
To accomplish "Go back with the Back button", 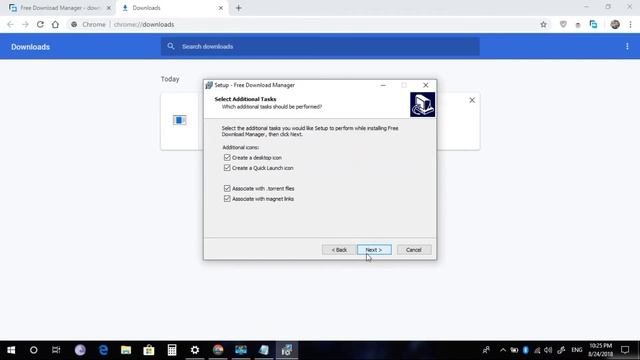I will click(x=339, y=249).
